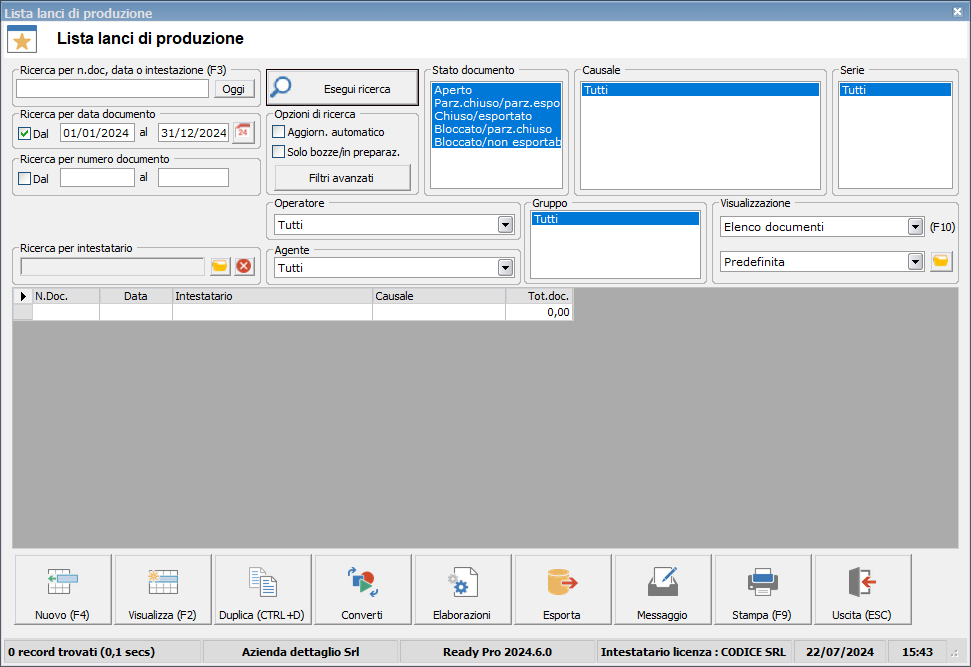This screenshot has width=971, height=667.
Task: Click the Nuovo (F4) button
Action: [63, 590]
